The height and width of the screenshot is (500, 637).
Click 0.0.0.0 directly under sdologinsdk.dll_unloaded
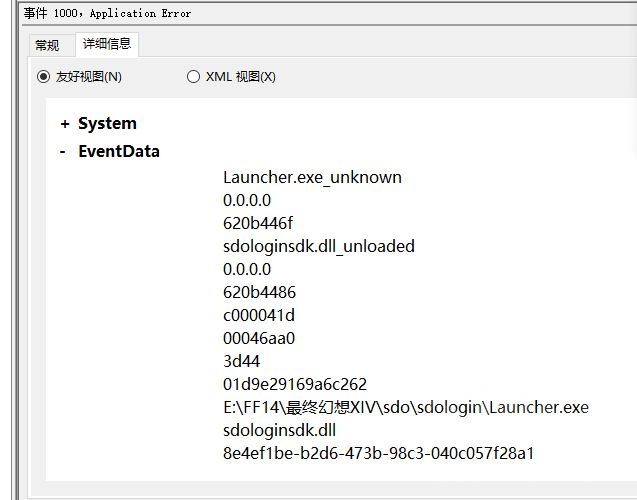(247, 269)
